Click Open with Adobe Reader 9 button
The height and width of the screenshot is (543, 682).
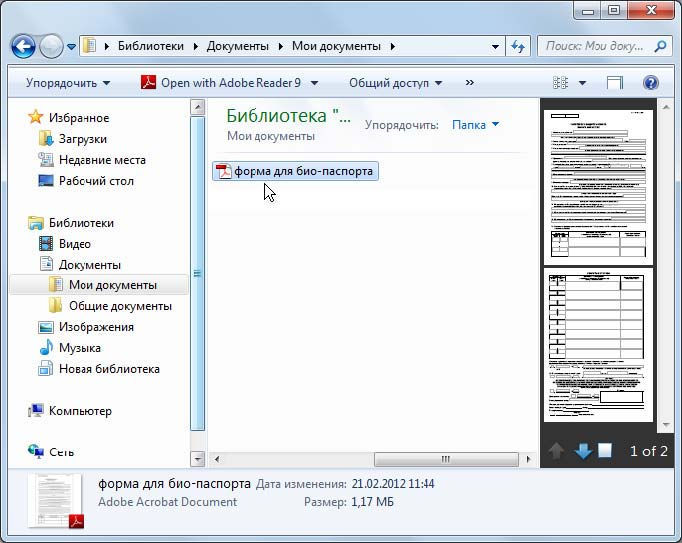tap(228, 83)
